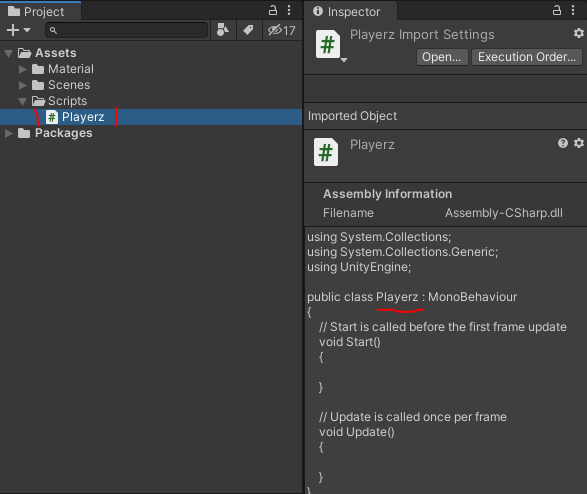This screenshot has width=587, height=494.
Task: Open the plus create asset dropdown
Action: pos(18,30)
